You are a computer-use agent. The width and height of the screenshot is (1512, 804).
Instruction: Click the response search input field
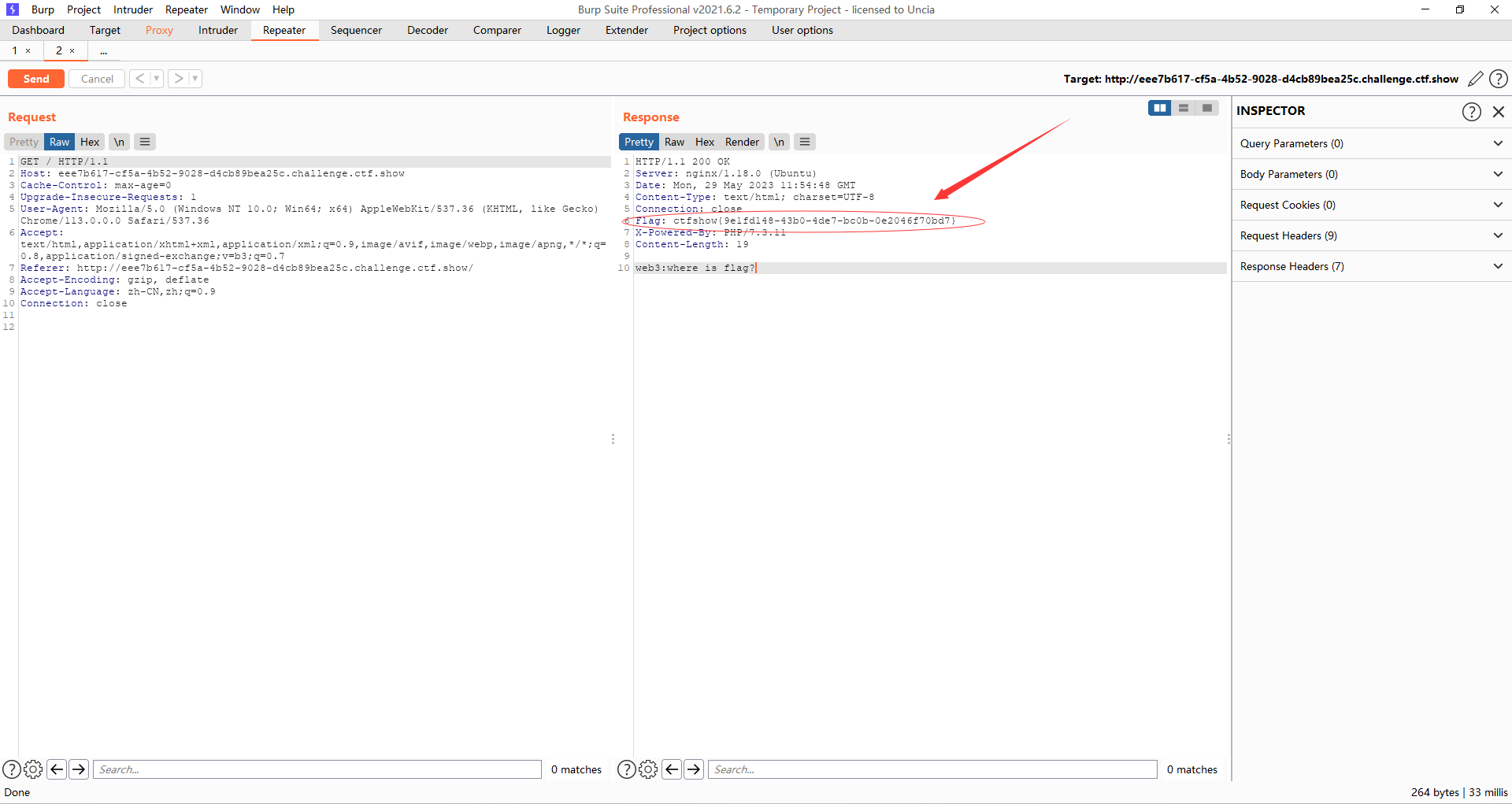pyautogui.click(x=932, y=769)
